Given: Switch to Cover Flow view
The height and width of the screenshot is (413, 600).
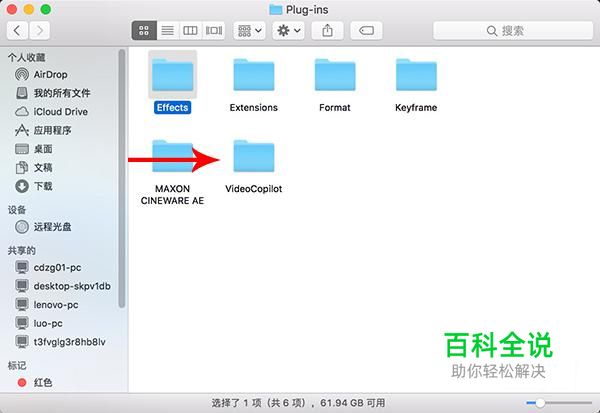Looking at the screenshot, I should [x=214, y=31].
